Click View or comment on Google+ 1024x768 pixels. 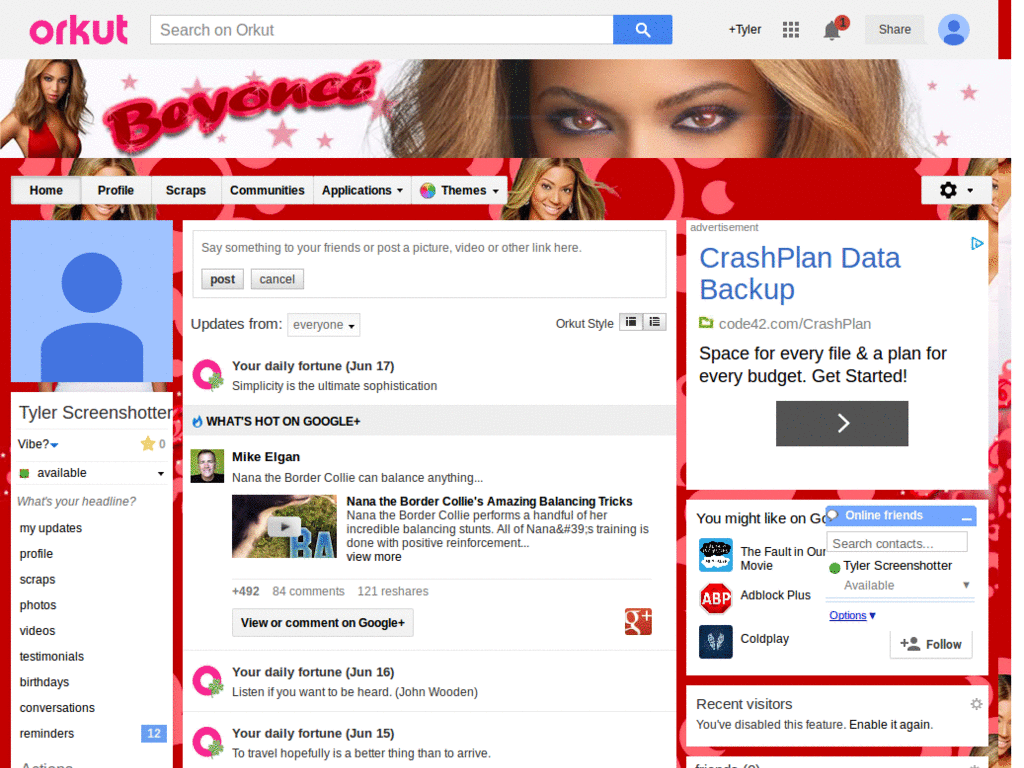point(323,622)
